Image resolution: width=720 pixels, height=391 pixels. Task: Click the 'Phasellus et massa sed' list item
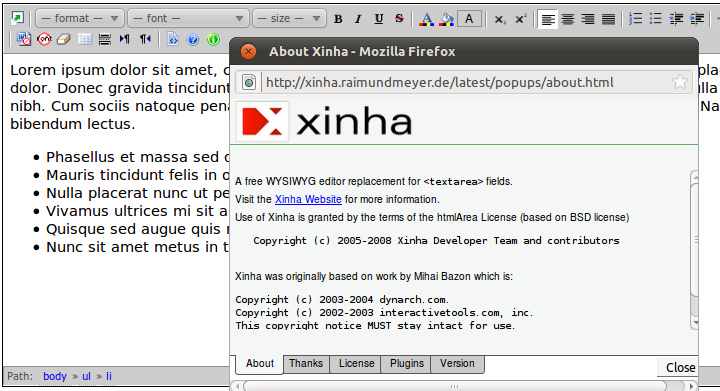(138, 157)
